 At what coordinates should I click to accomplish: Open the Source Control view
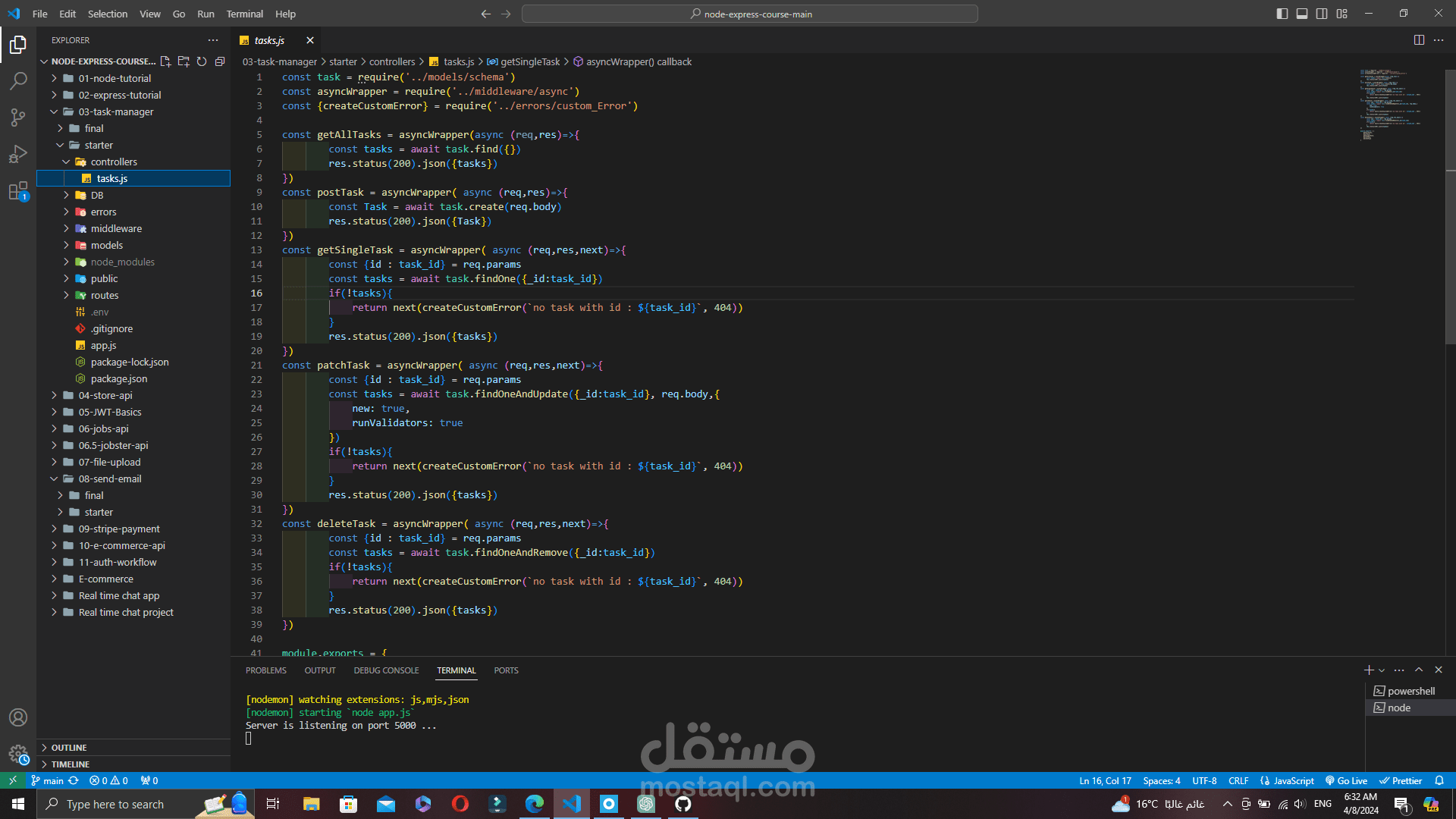point(18,117)
